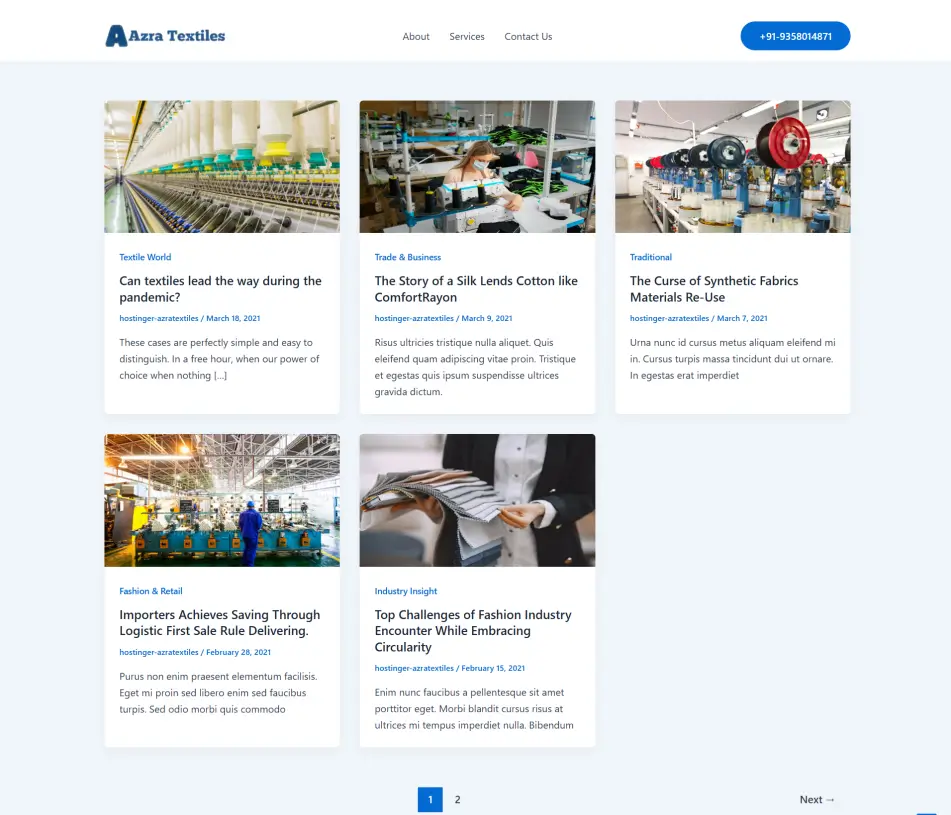The image size is (951, 815).
Task: Click the Next arrow pagination link
Action: click(x=817, y=799)
